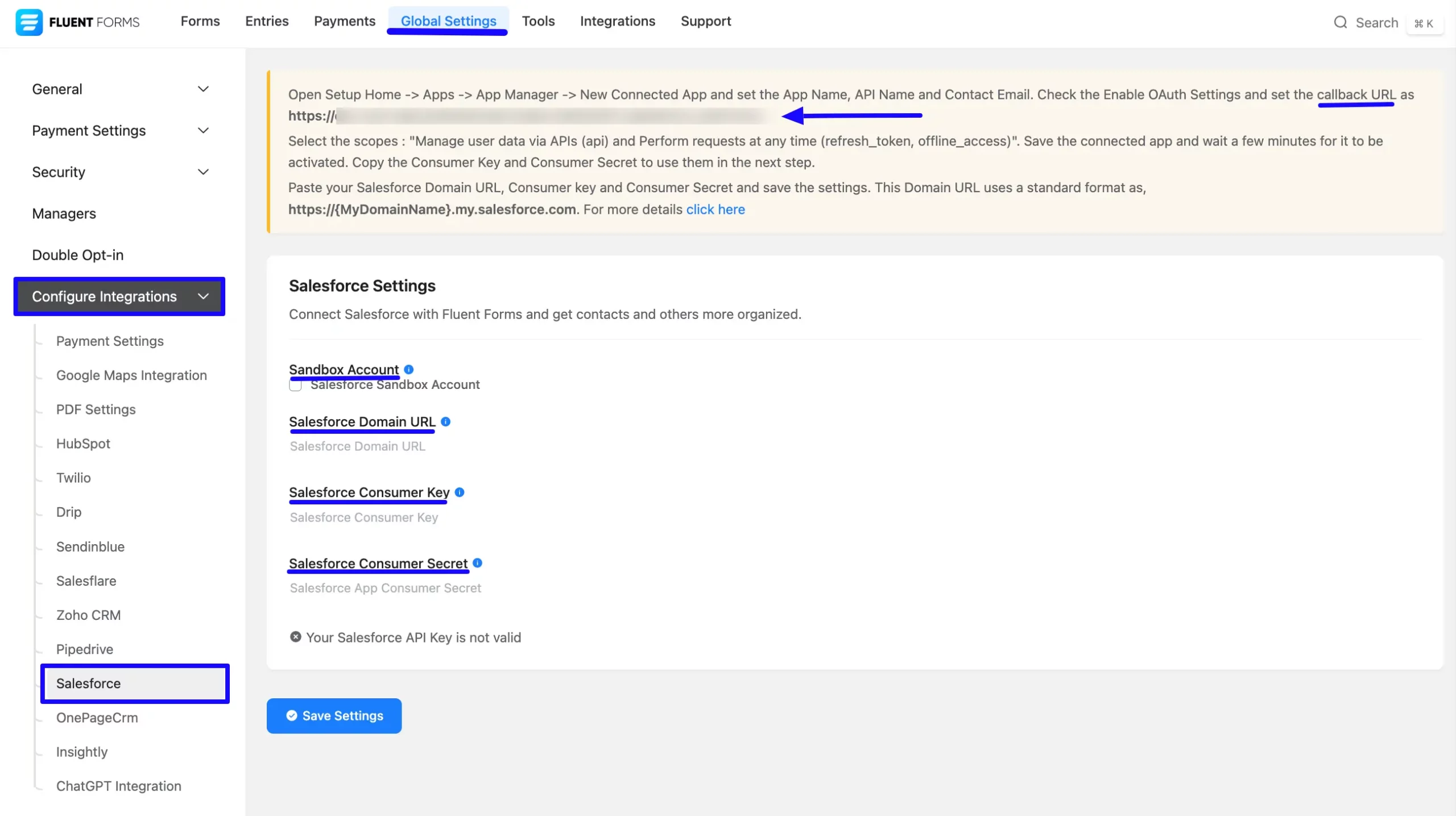This screenshot has width=1456, height=816.
Task: Select Payment Settings under Configure Integrations
Action: point(110,341)
